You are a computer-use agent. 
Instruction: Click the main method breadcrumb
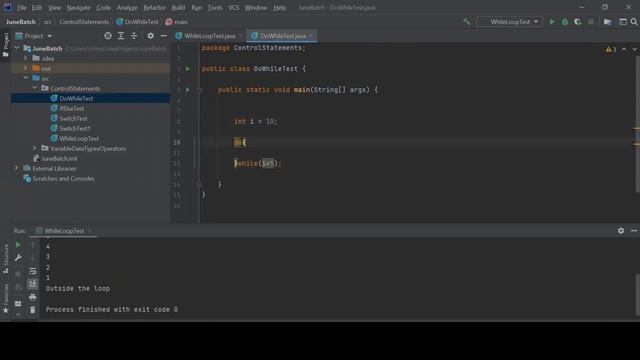(x=177, y=22)
